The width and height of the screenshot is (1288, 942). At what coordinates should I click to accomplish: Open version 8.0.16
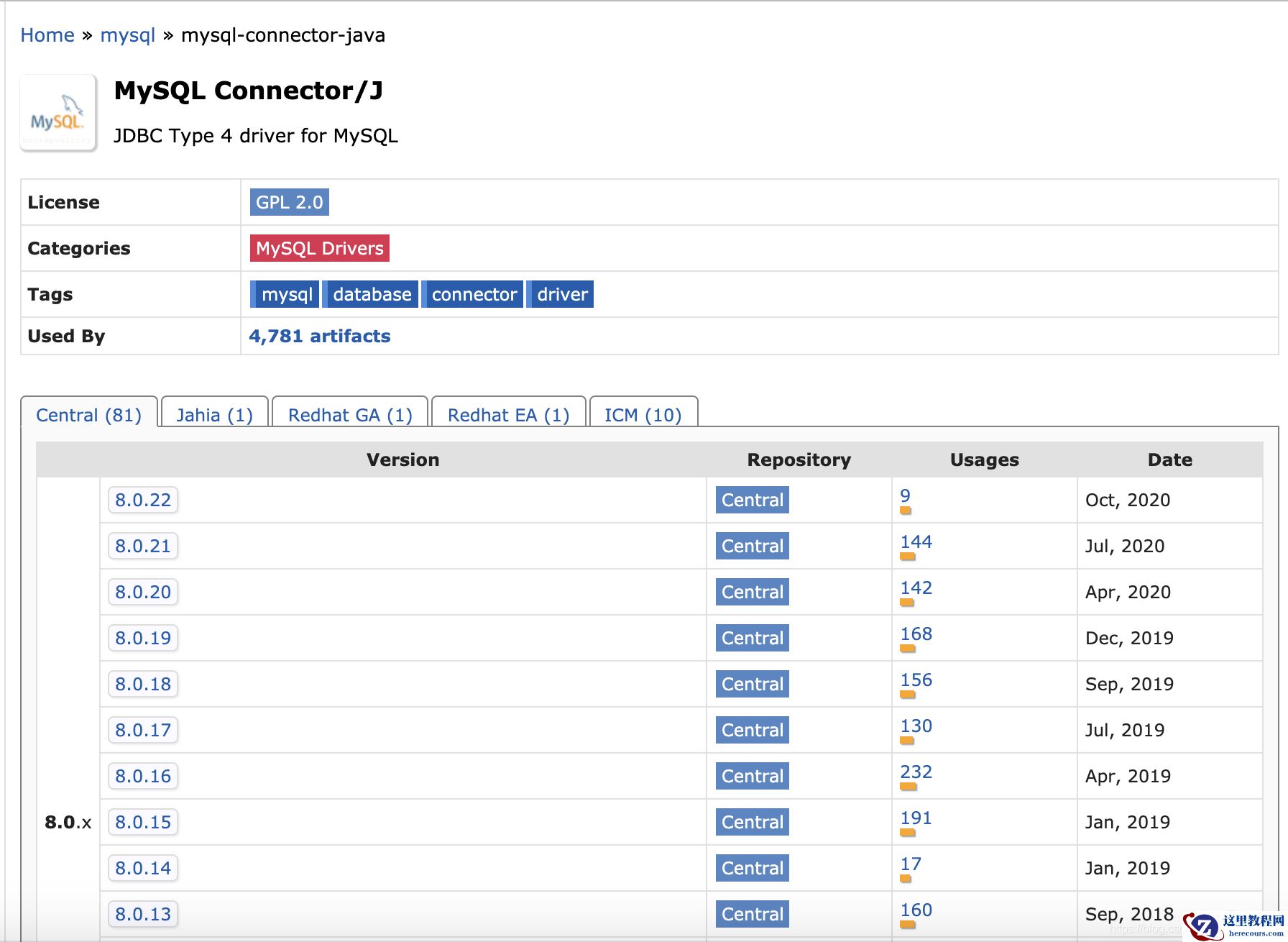click(x=143, y=776)
